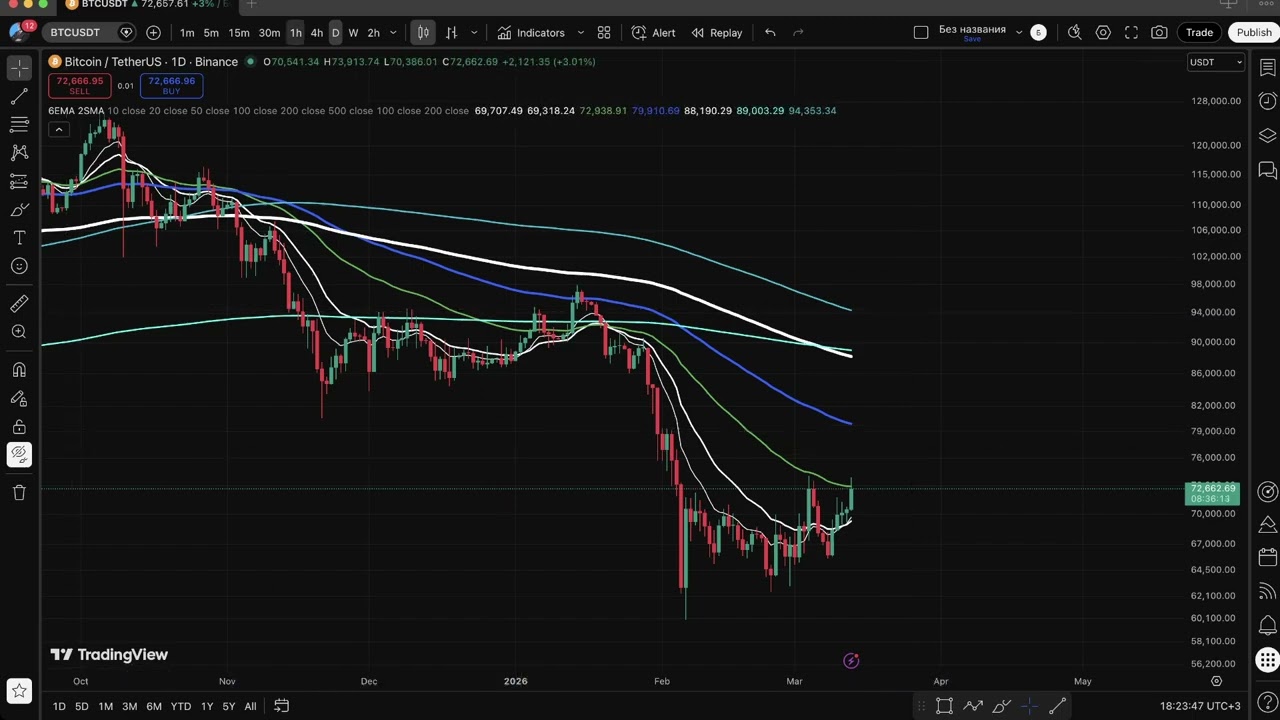Viewport: 1280px width, 720px height.
Task: Start bar Replay mode
Action: tap(716, 33)
